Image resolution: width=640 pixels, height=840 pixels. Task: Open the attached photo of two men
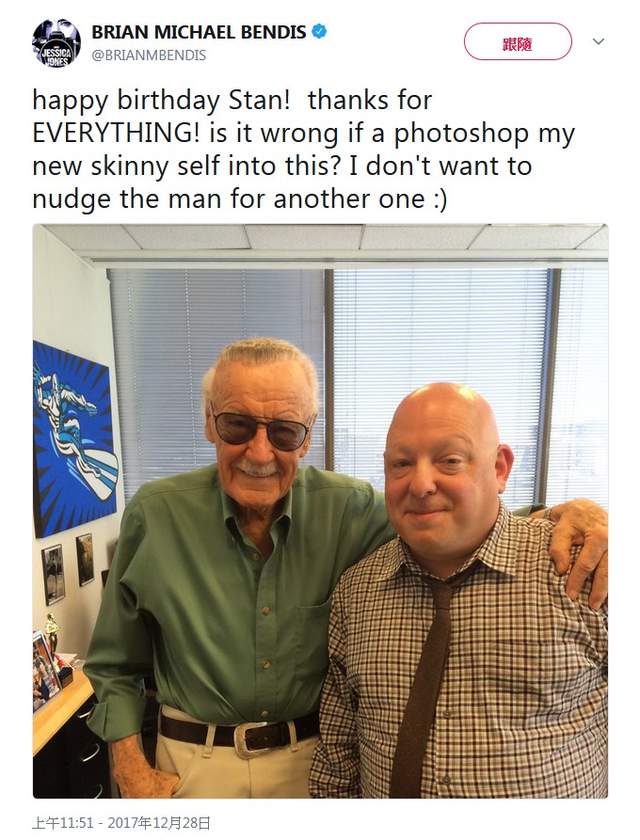[320, 511]
